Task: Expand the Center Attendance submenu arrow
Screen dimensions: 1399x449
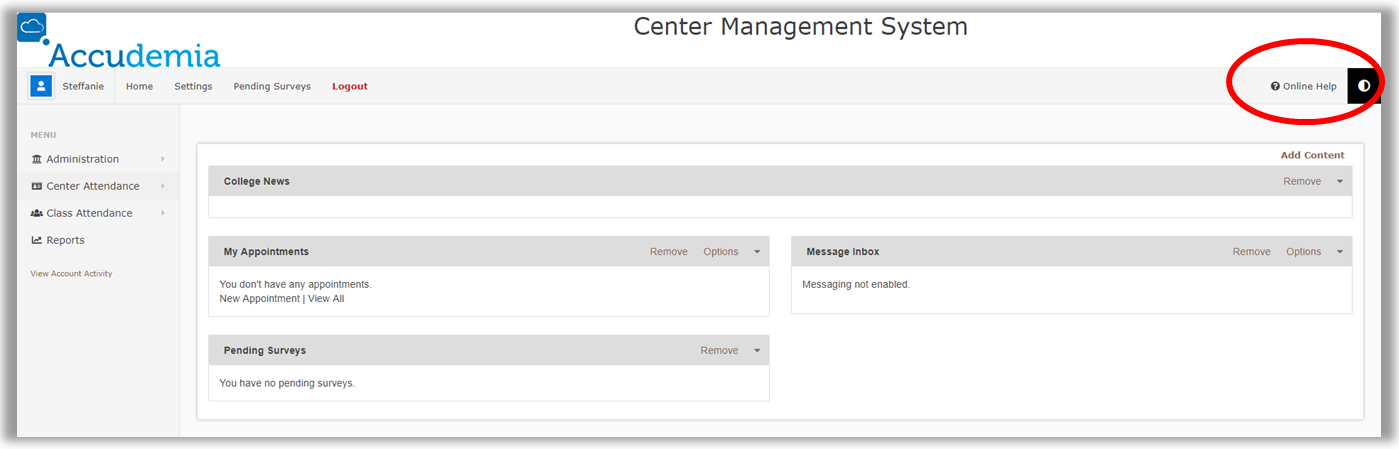Action: 163,186
